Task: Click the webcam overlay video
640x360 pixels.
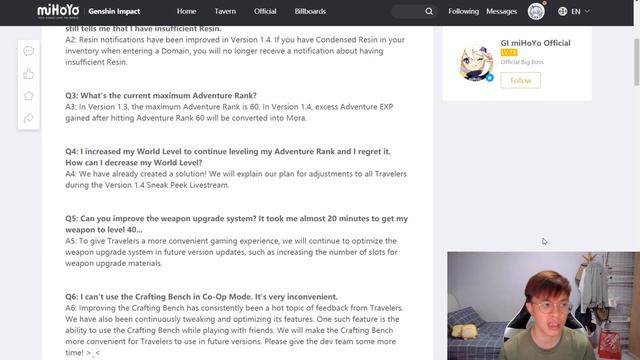Action: 543,306
